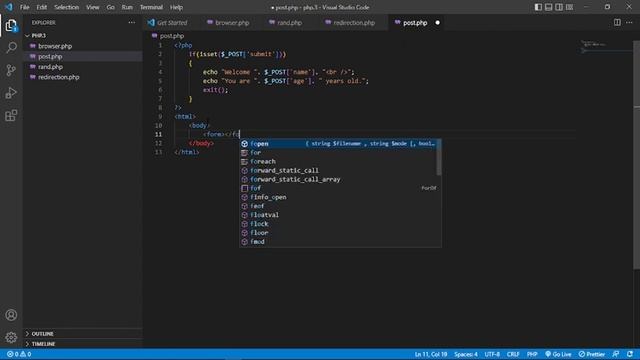Click the split editor right icon
This screenshot has width=640, height=360.
coord(617,23)
